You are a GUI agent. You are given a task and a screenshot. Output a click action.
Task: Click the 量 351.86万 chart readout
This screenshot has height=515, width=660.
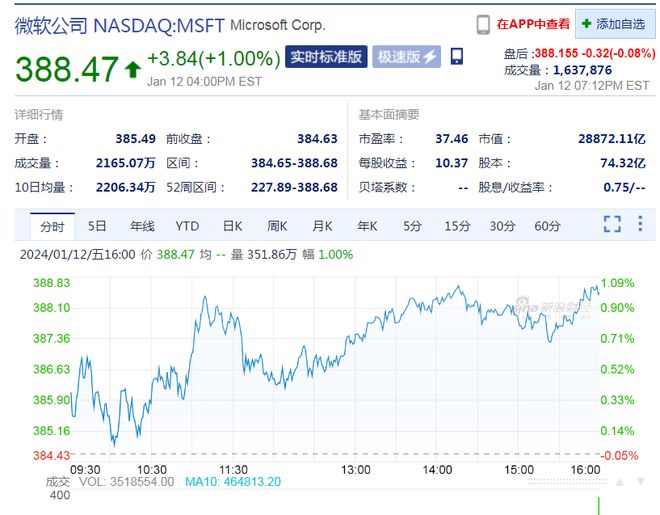(263, 255)
